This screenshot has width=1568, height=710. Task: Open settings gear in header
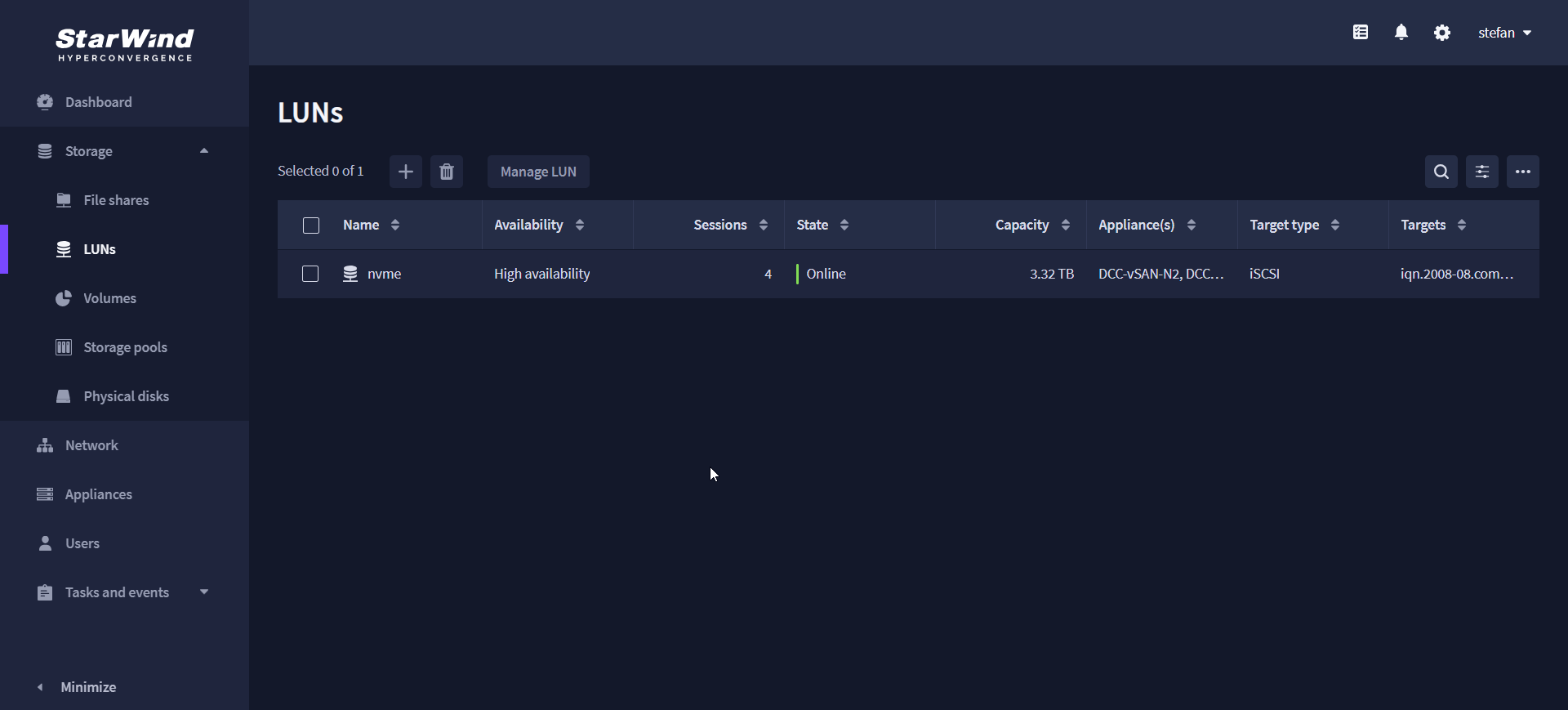[1442, 33]
